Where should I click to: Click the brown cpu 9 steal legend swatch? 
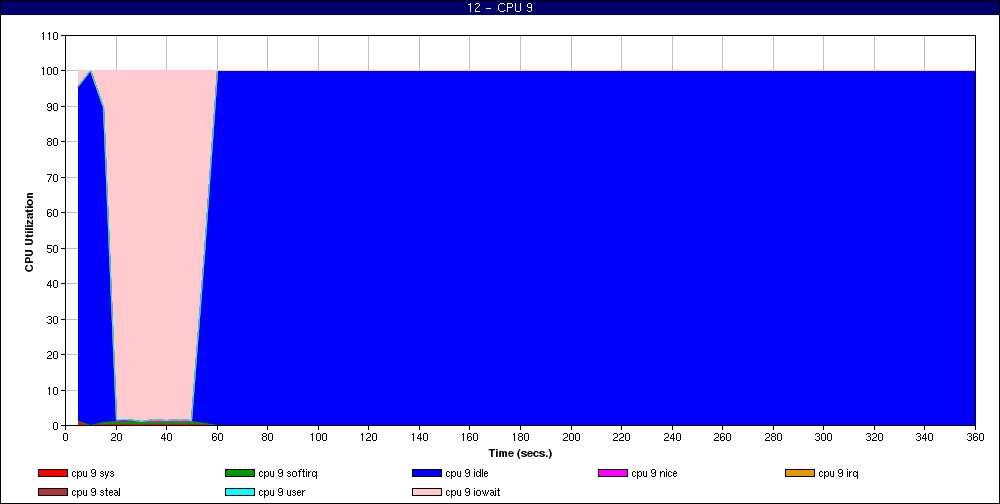(52, 493)
